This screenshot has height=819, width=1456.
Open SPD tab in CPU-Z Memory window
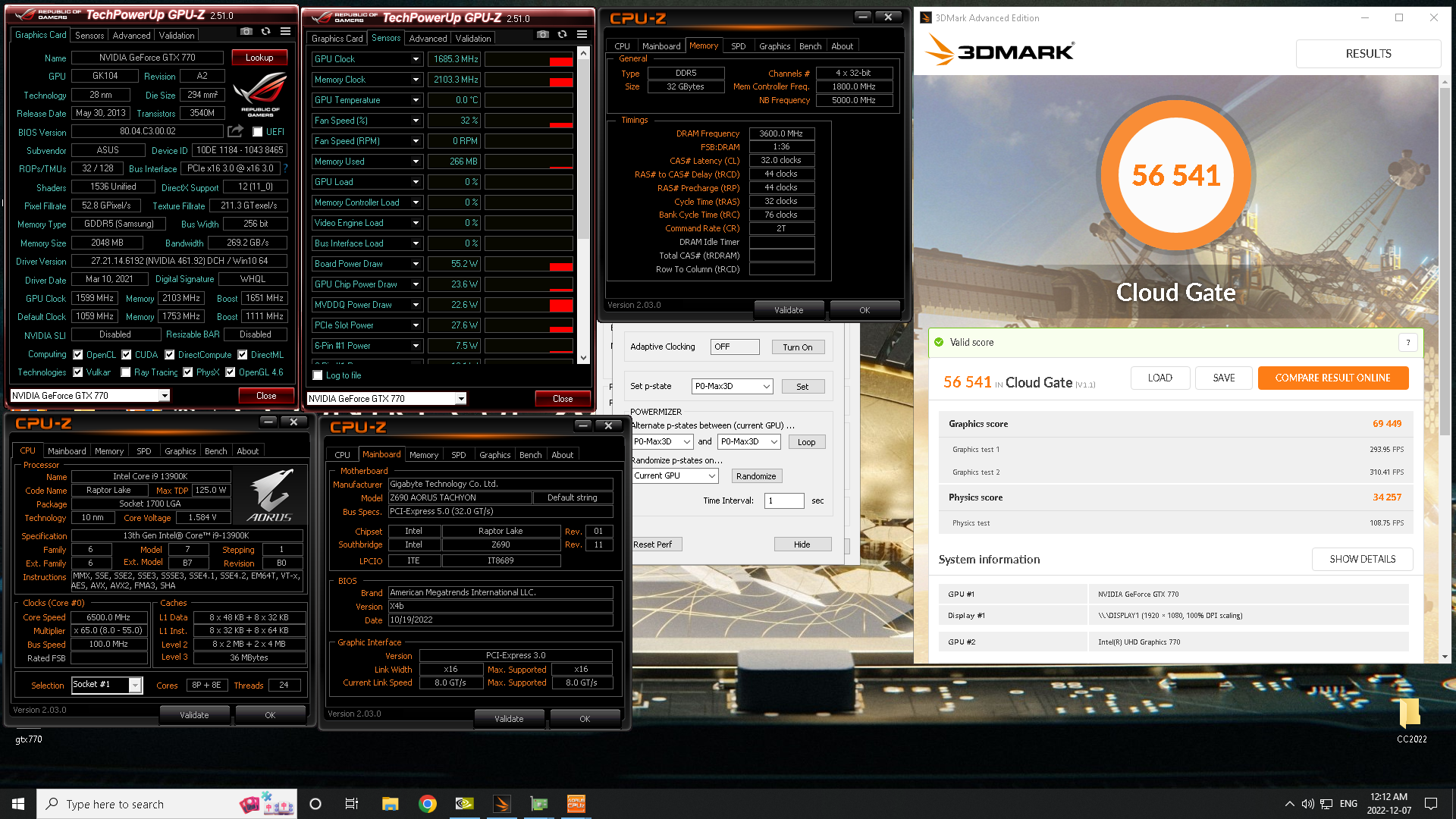coord(738,46)
